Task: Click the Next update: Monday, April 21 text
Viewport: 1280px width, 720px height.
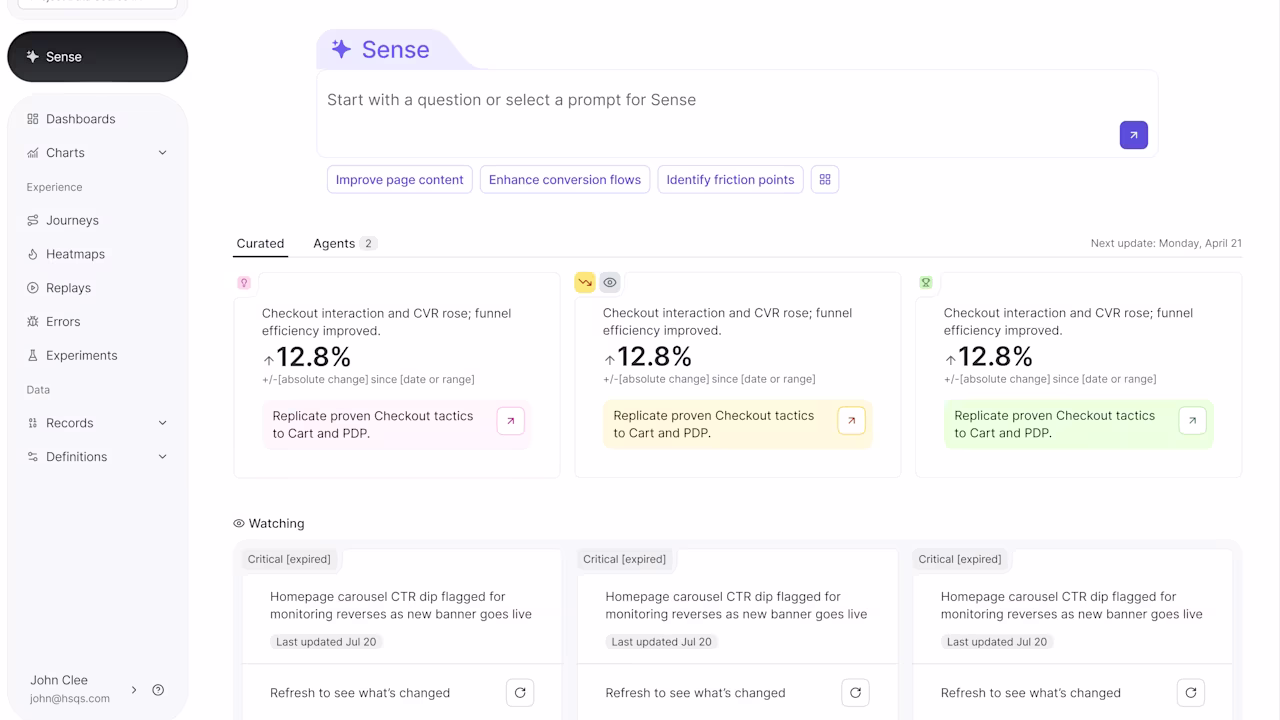Action: (x=1166, y=244)
